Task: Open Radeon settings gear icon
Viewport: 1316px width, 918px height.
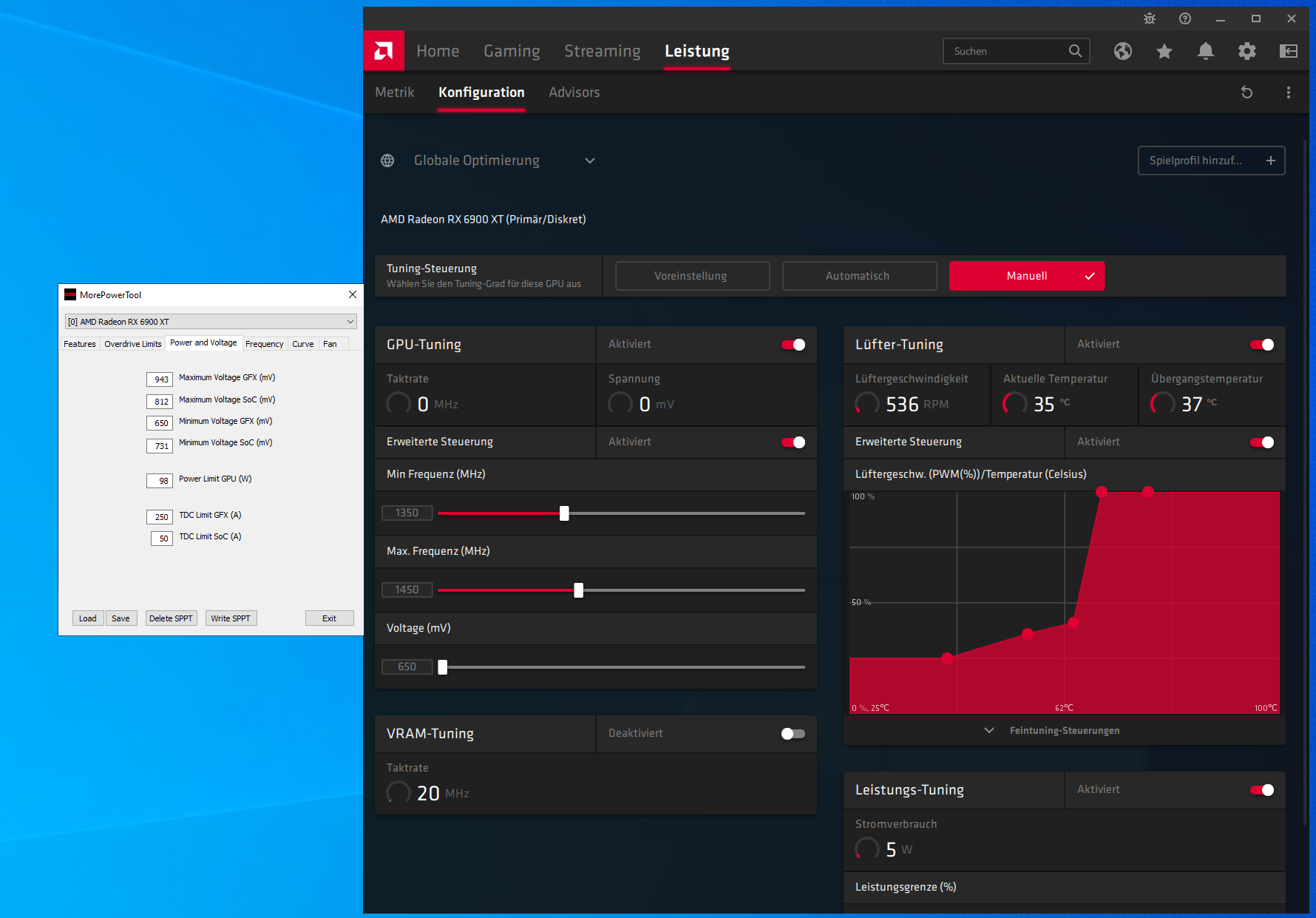Action: pos(1247,51)
